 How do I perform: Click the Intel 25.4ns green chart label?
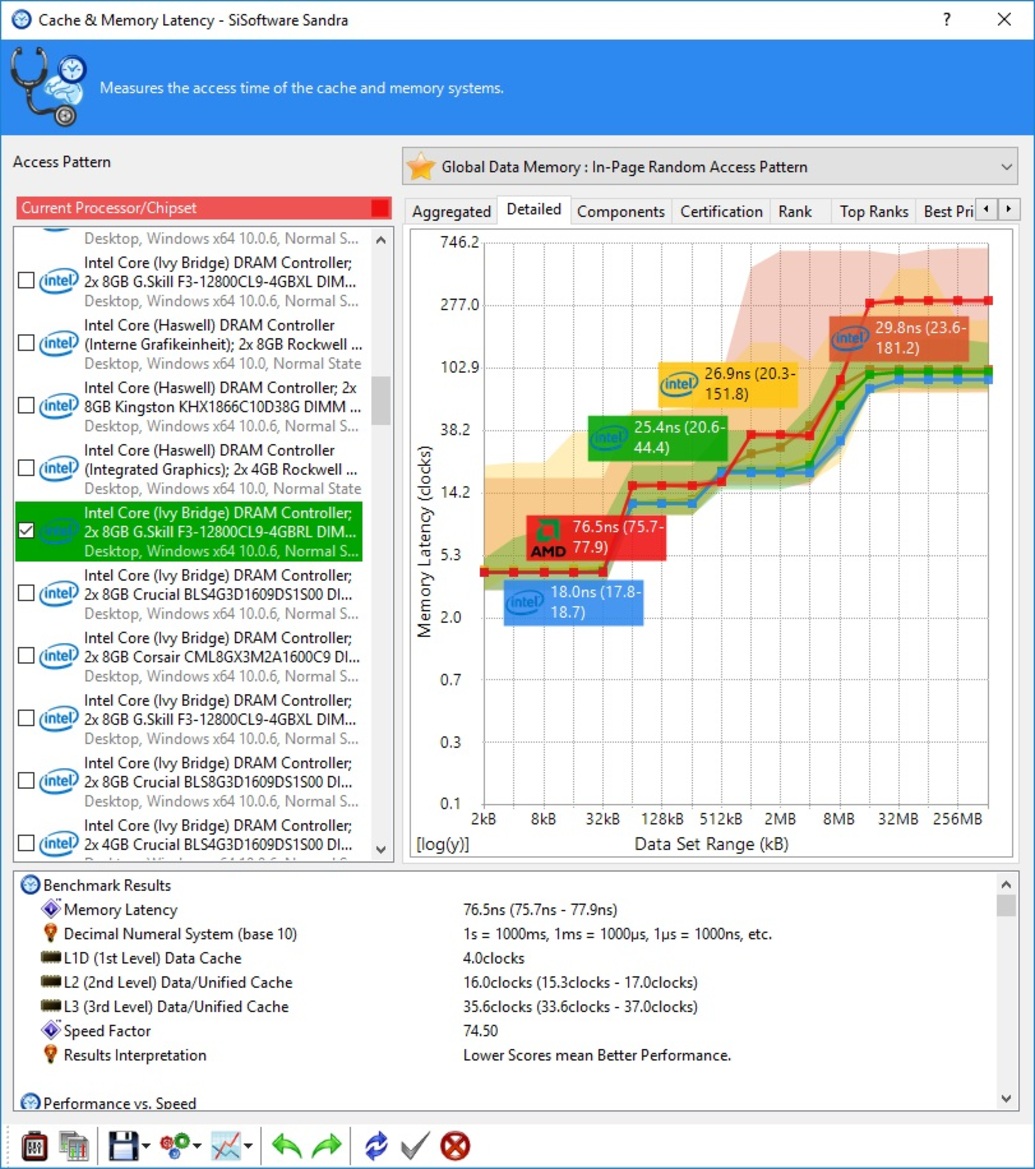pos(657,438)
